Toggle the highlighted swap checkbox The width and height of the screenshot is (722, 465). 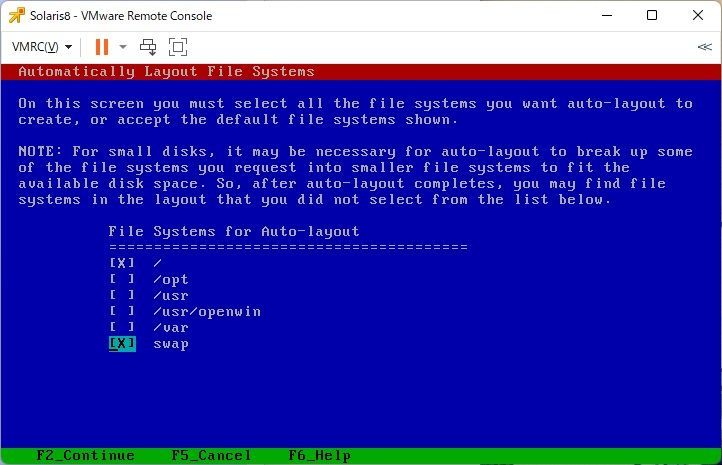point(122,343)
